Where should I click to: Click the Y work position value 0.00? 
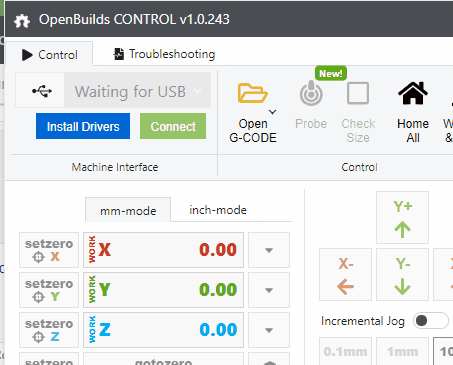click(218, 290)
